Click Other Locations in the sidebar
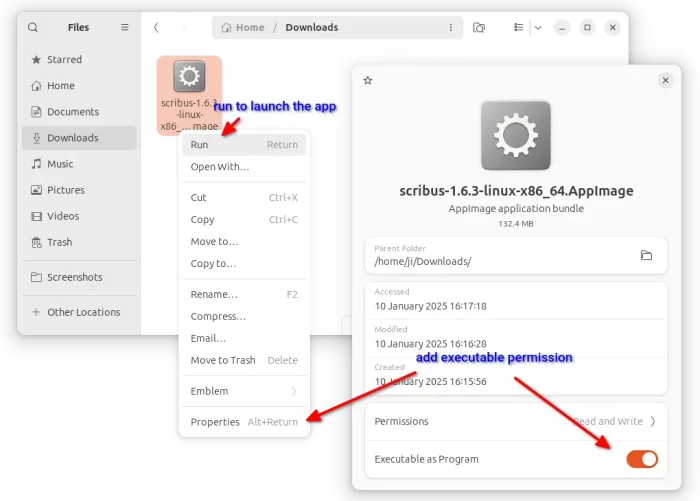700x501 pixels. pos(79,312)
